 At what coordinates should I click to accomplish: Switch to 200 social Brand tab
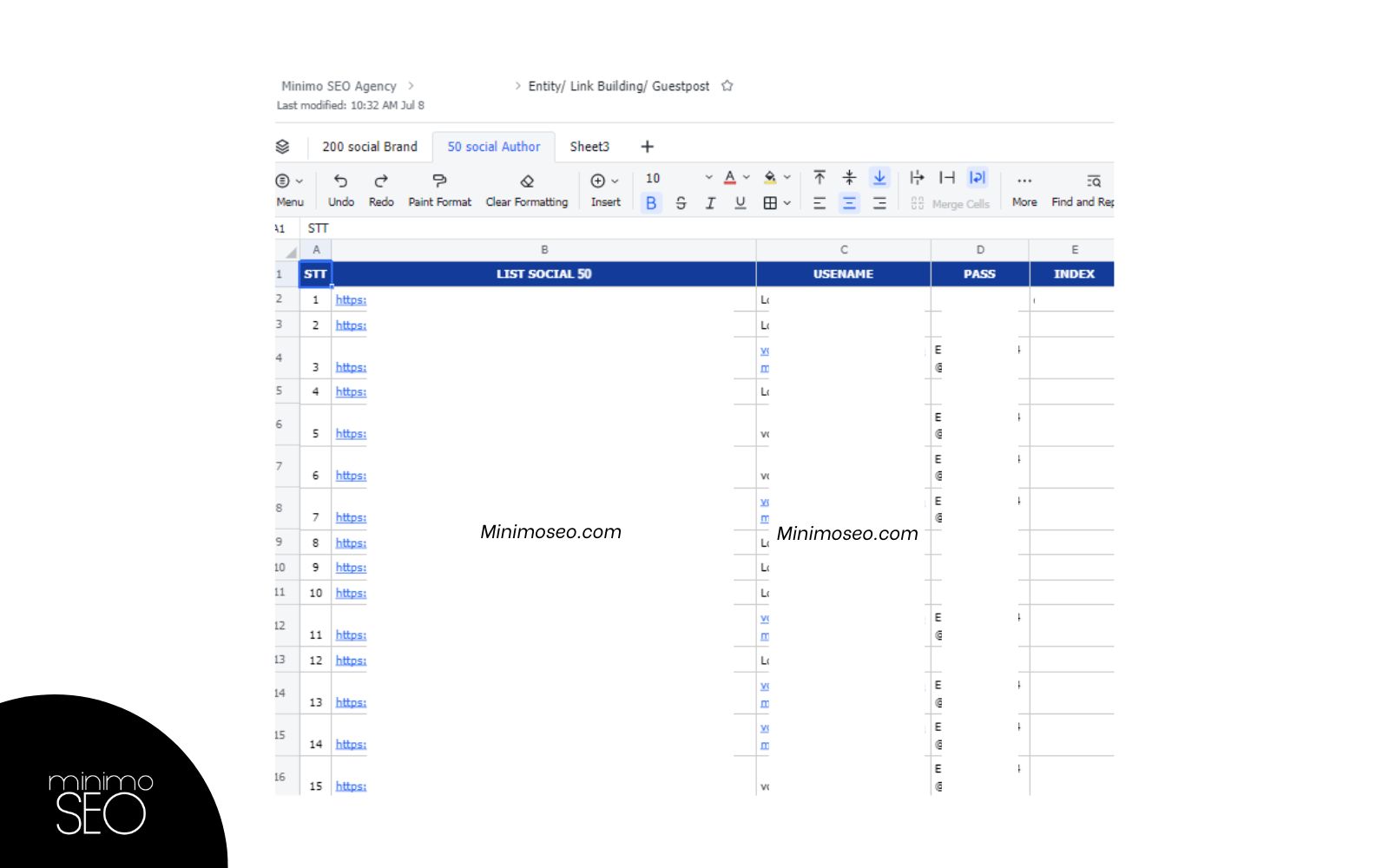370,147
